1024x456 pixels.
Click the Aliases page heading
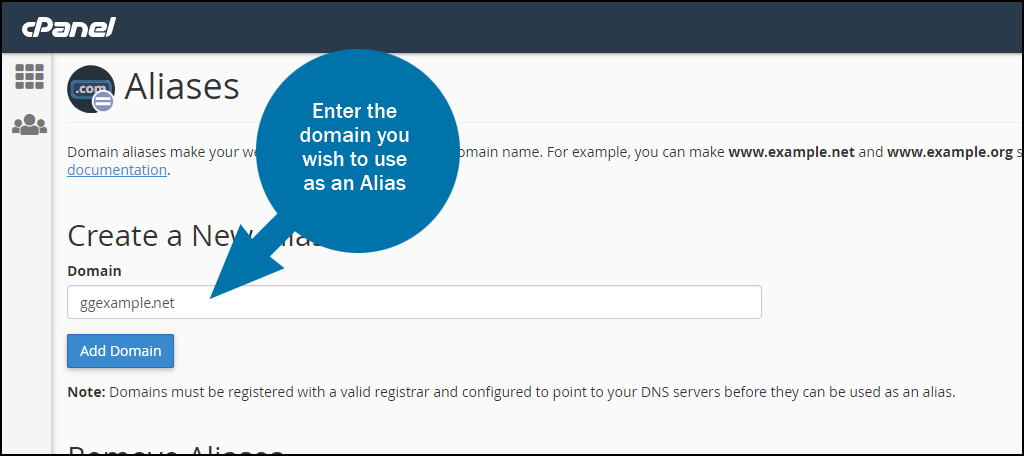[x=182, y=86]
